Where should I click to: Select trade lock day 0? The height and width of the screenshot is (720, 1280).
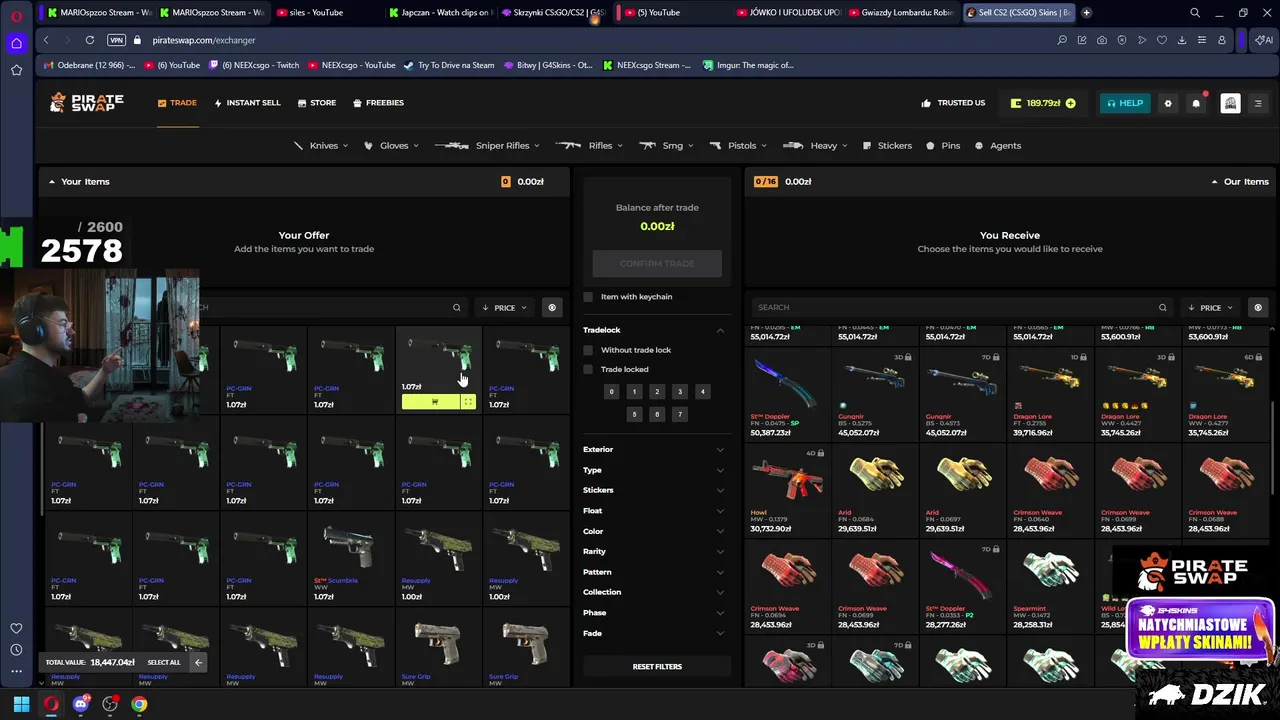(x=611, y=392)
